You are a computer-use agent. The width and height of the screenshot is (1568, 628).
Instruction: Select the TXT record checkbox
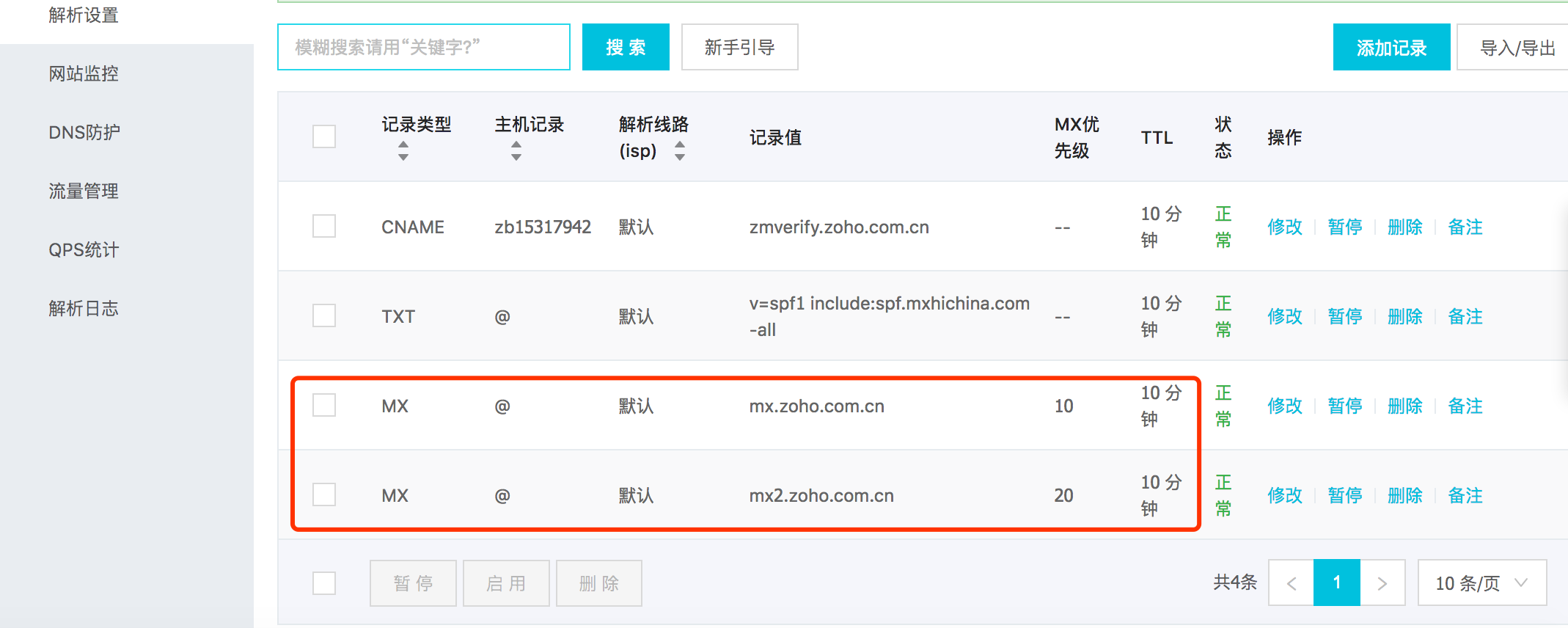[324, 315]
